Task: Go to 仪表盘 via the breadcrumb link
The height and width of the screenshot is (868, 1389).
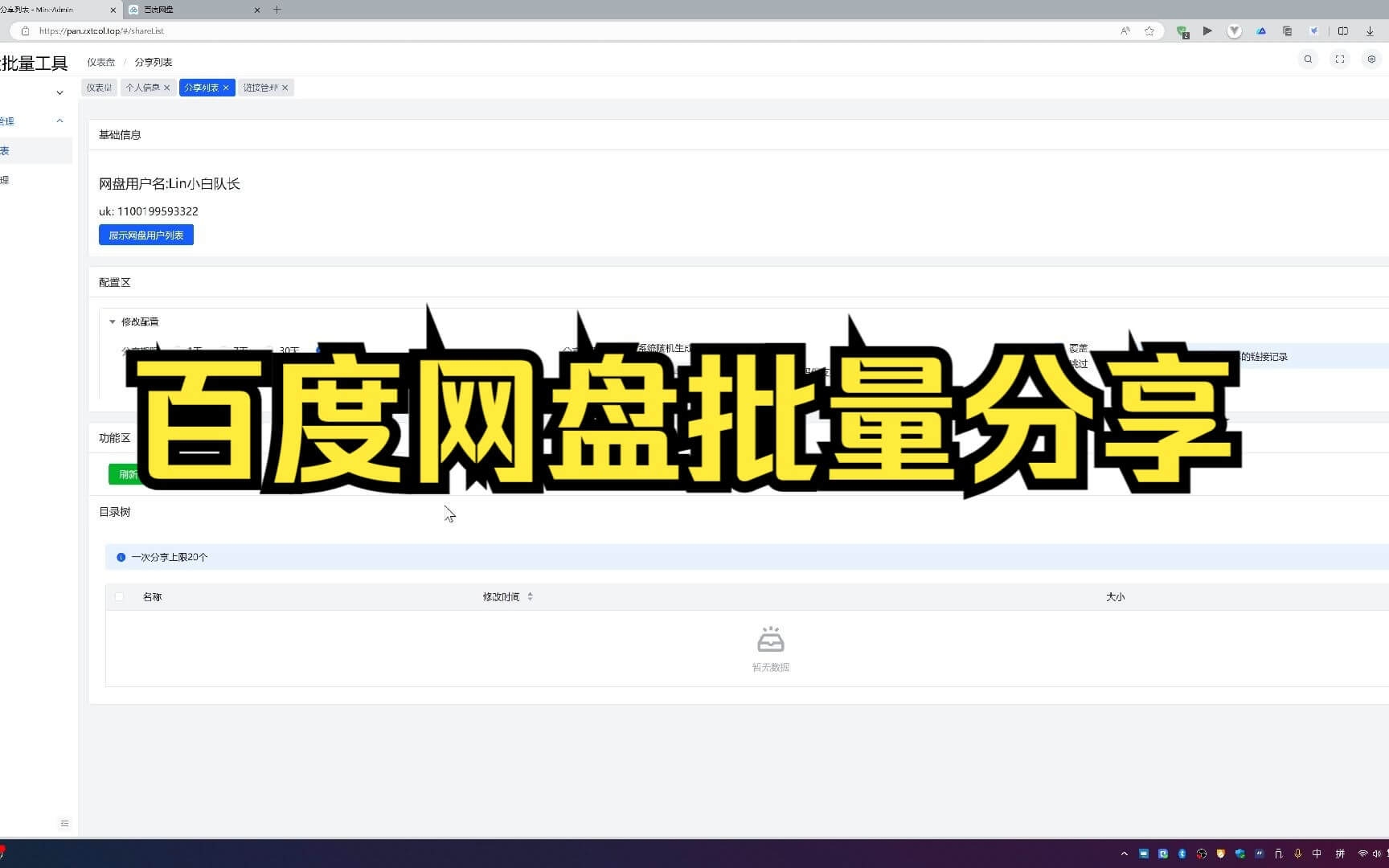Action: point(101,62)
